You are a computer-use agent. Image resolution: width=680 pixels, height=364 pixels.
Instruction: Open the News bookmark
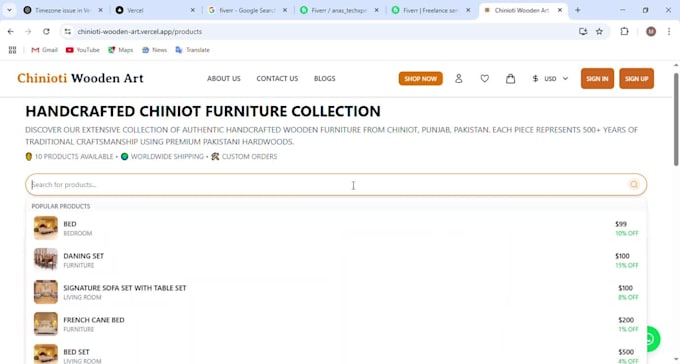click(154, 50)
